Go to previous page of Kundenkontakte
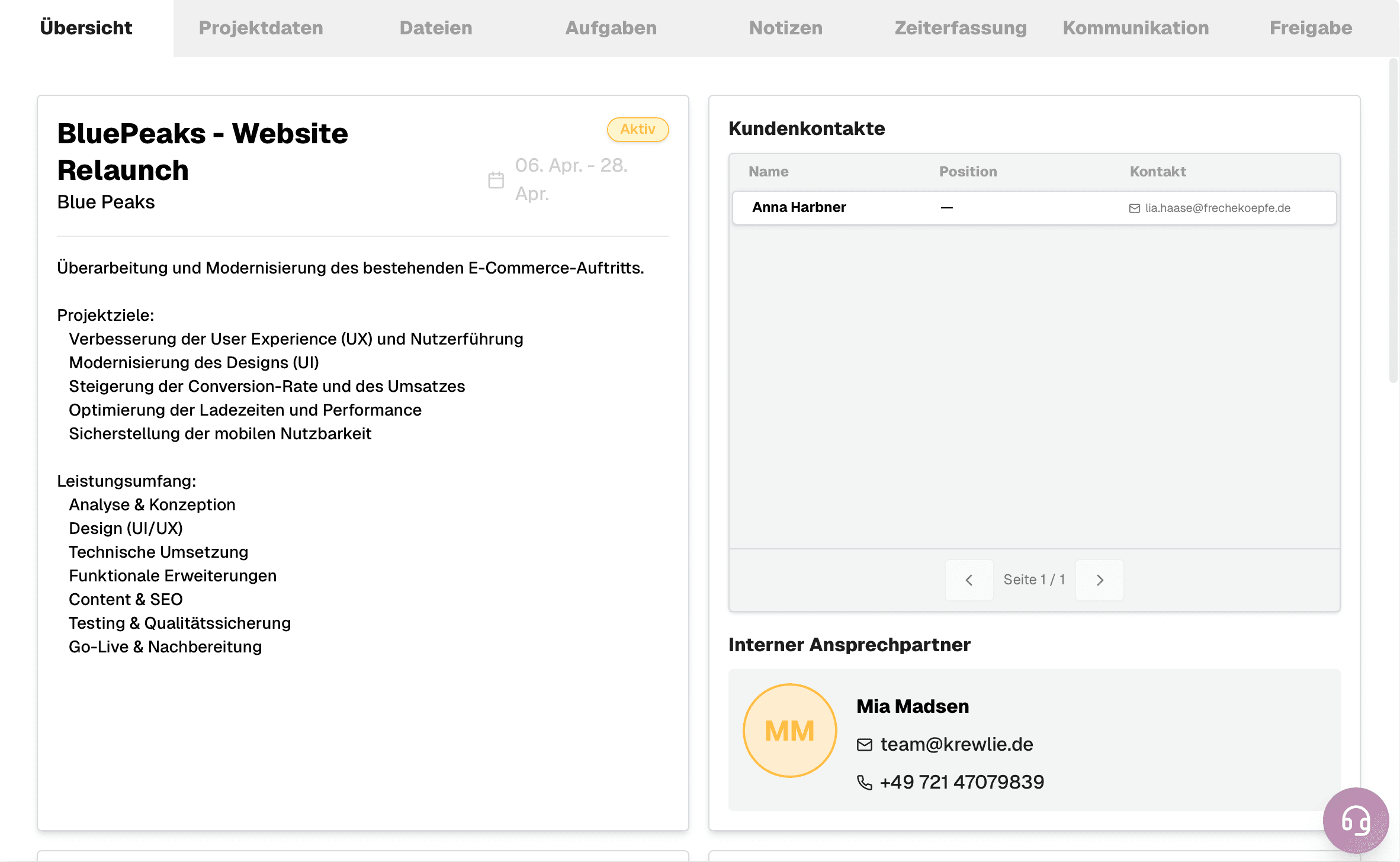 coord(969,580)
